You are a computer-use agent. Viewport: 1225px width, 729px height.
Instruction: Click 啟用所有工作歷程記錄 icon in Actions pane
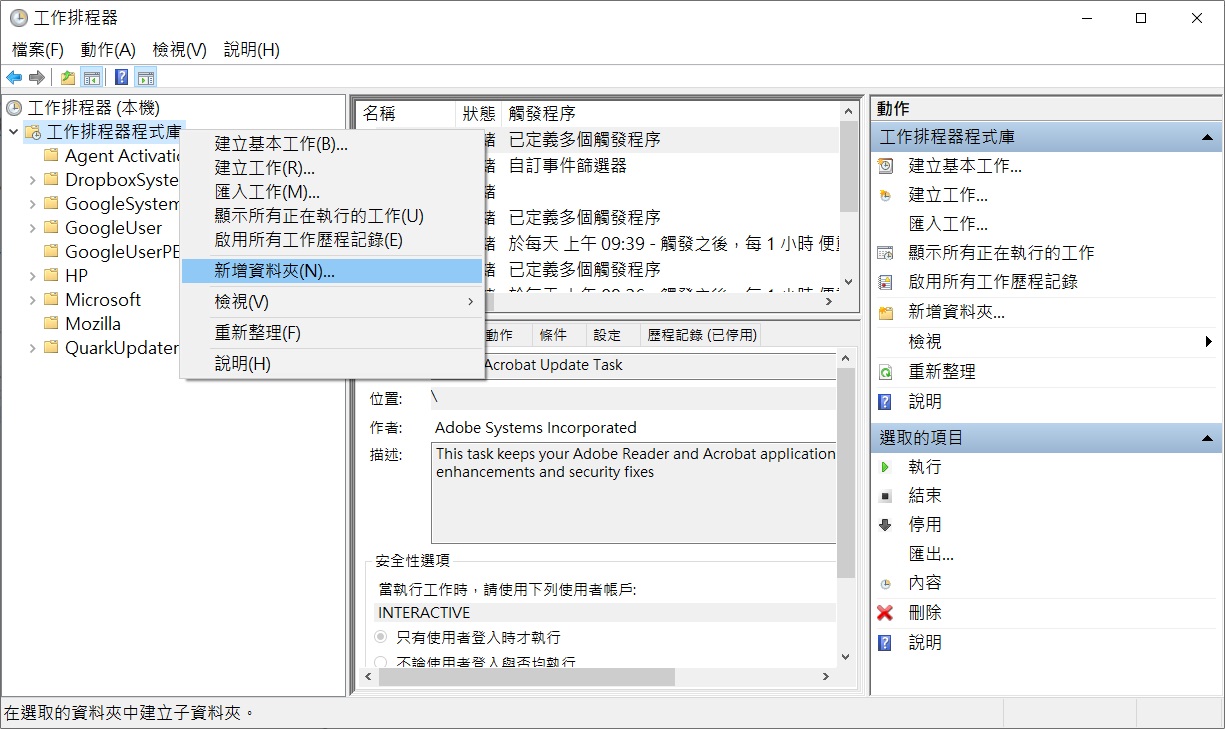[885, 283]
